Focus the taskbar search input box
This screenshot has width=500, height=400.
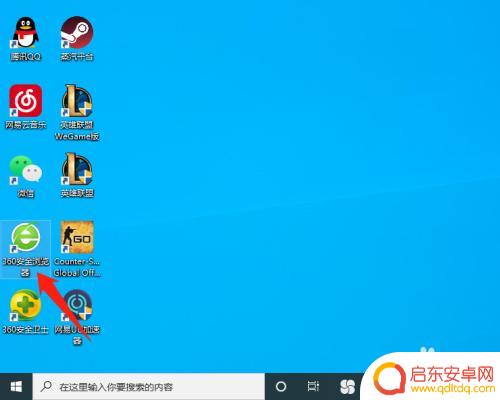(149, 387)
